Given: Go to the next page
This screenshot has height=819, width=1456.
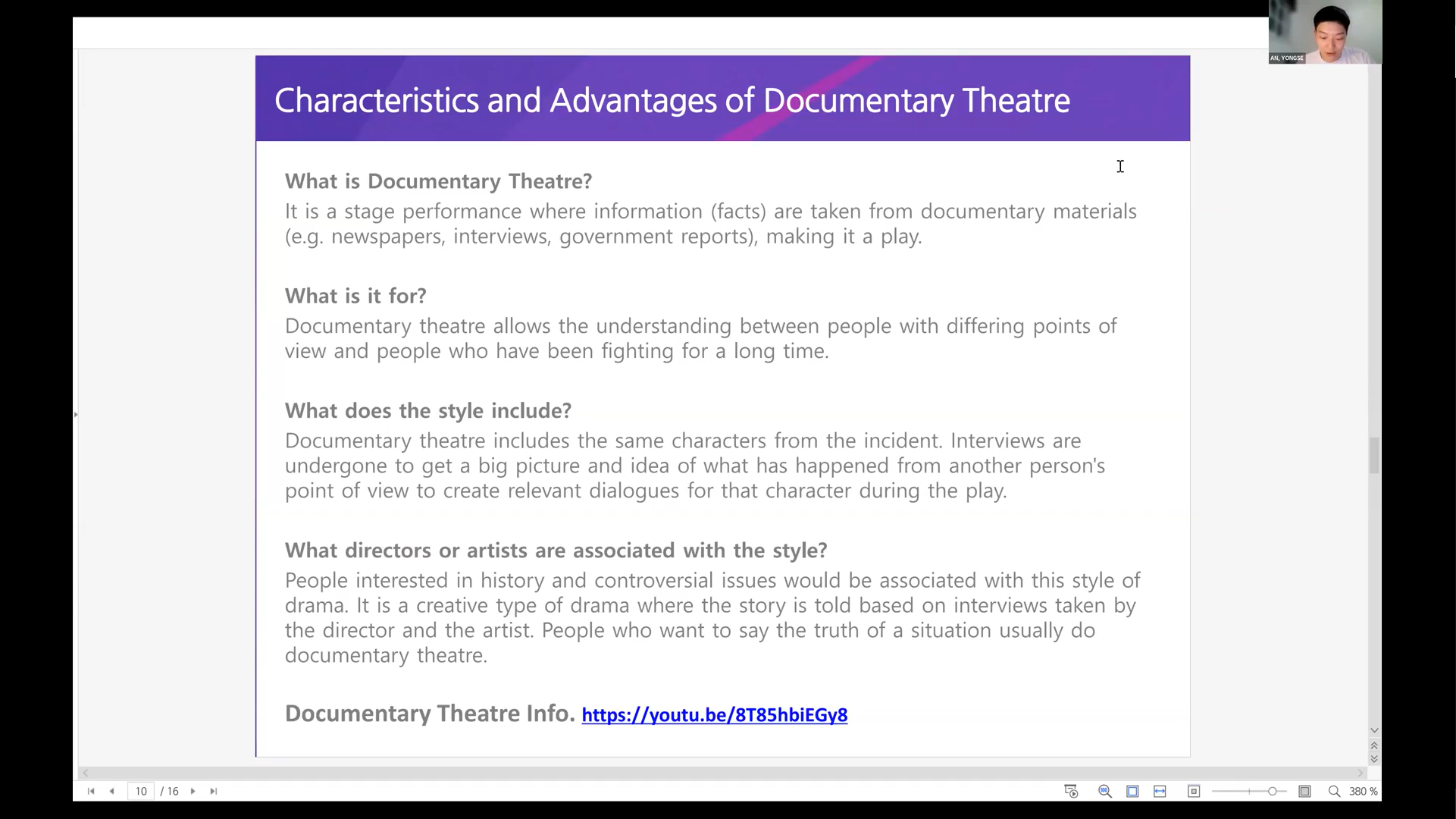Looking at the screenshot, I should pyautogui.click(x=193, y=791).
